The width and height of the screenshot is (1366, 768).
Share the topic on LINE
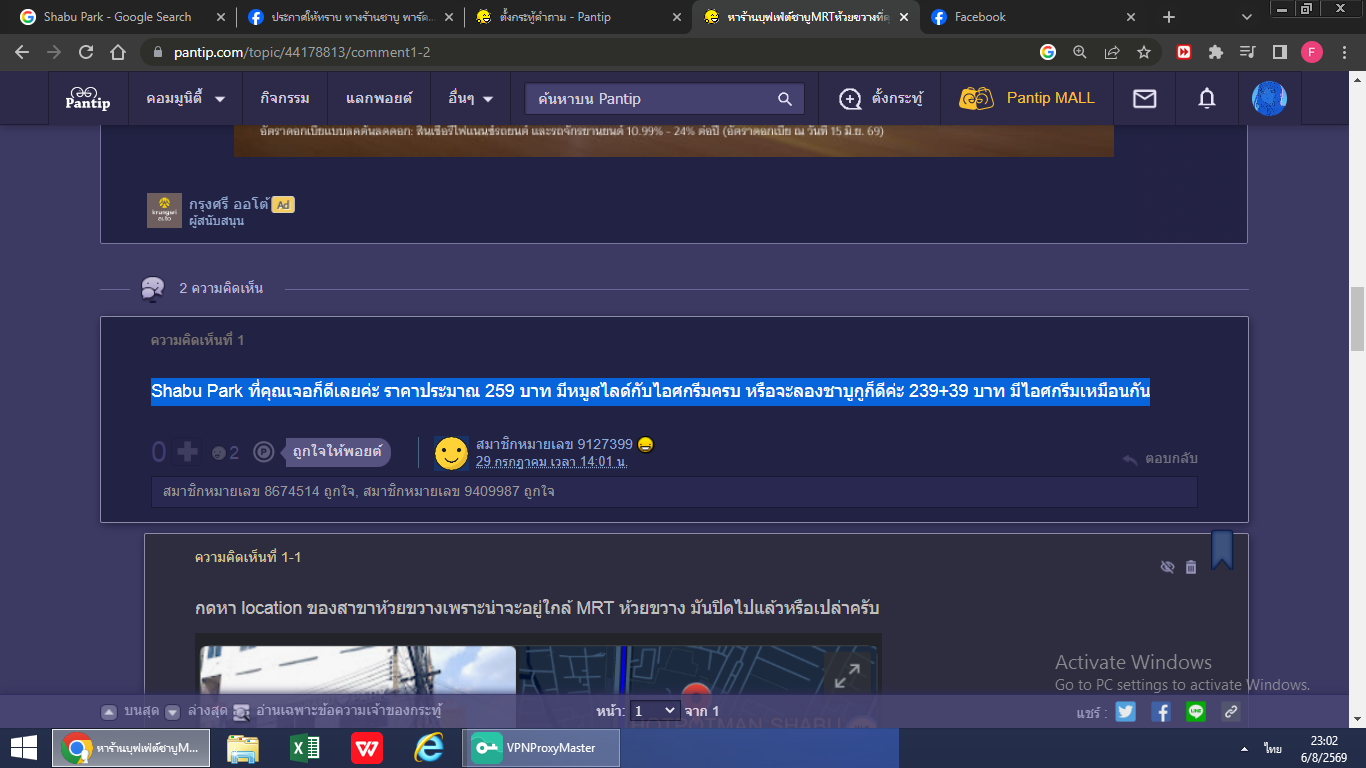[1196, 712]
